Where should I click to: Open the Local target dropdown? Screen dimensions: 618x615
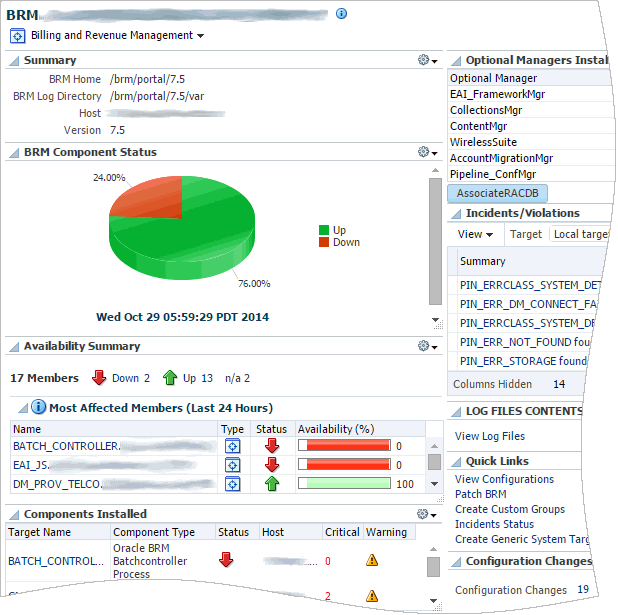pyautogui.click(x=580, y=234)
